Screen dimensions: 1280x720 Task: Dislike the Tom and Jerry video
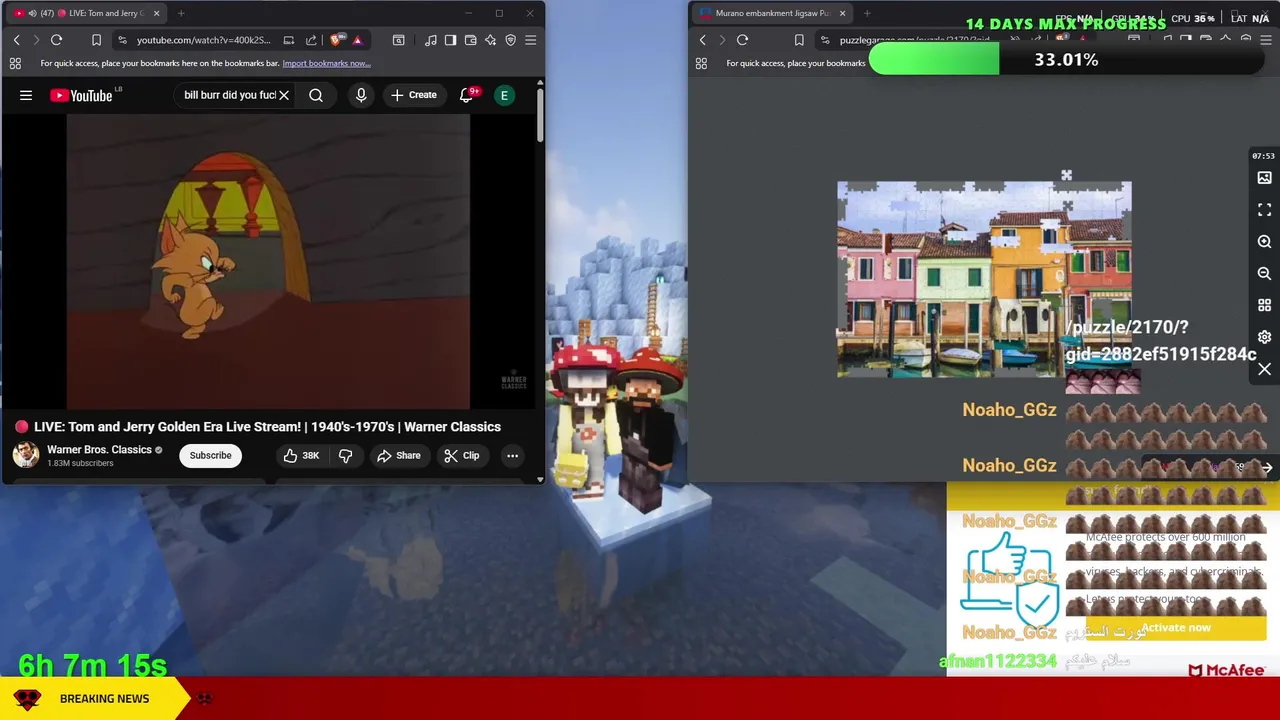(x=345, y=455)
